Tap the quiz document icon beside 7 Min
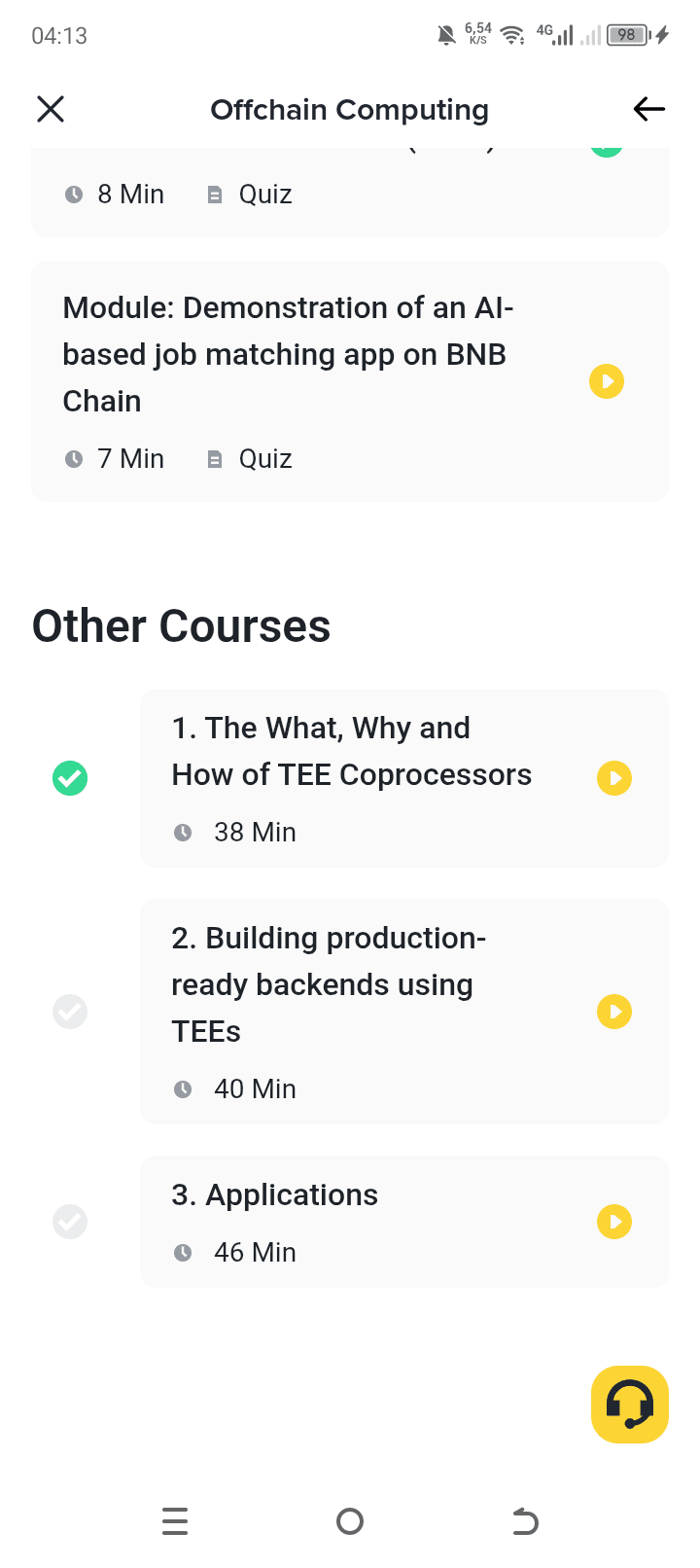Viewport: 700px width, 1568px height. click(215, 459)
